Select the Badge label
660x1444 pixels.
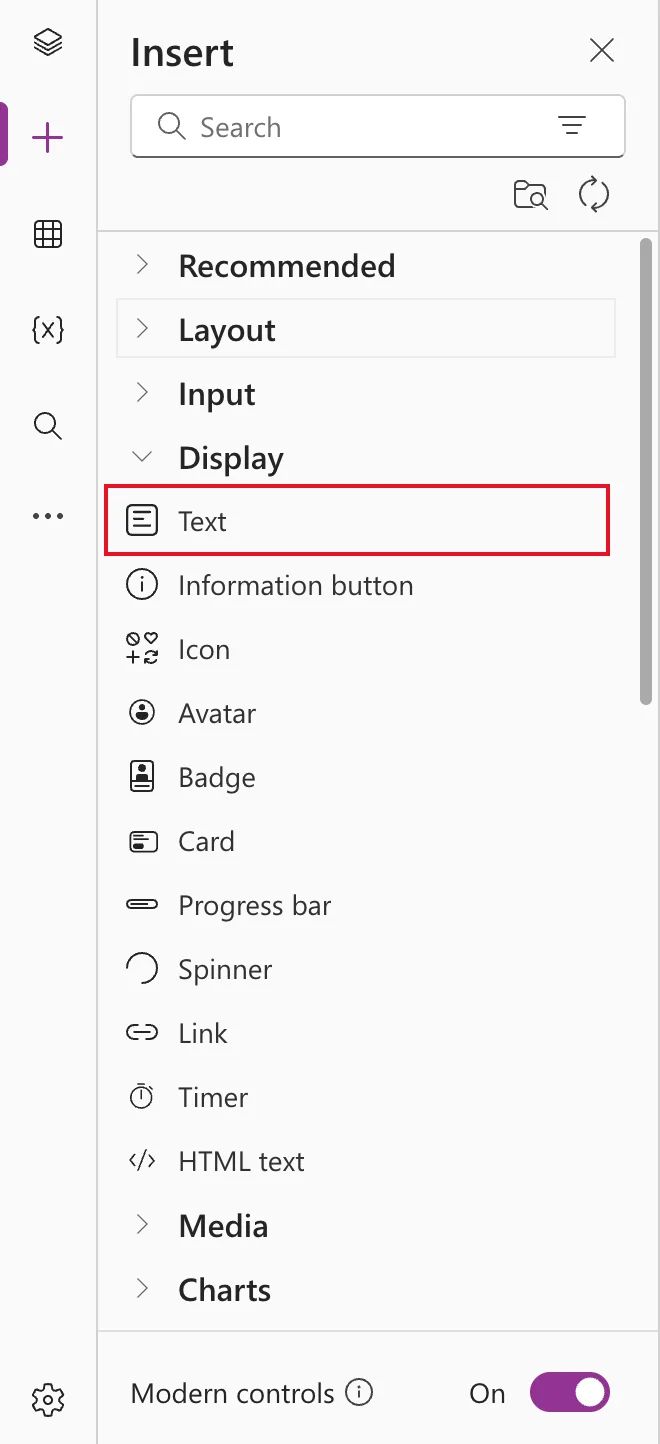[x=217, y=777]
